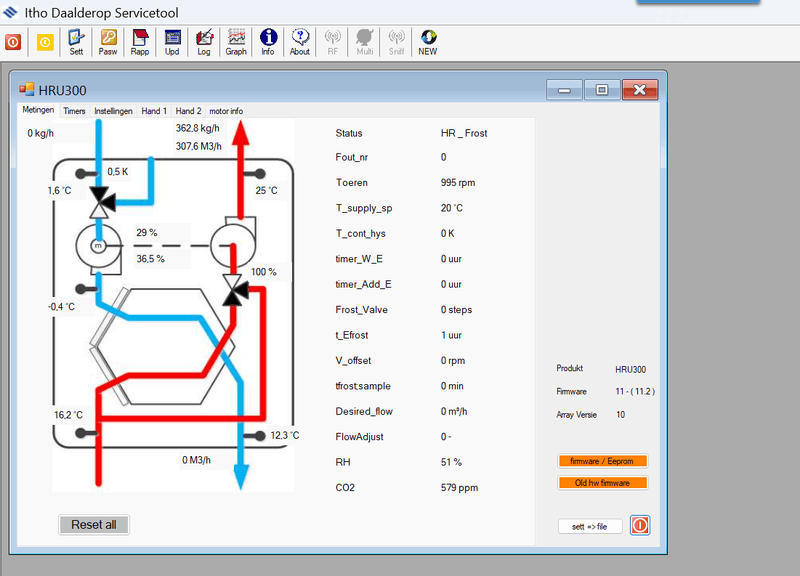This screenshot has height=576, width=800.
Task: Click the exhaust fan symbol
Action: [x=233, y=243]
